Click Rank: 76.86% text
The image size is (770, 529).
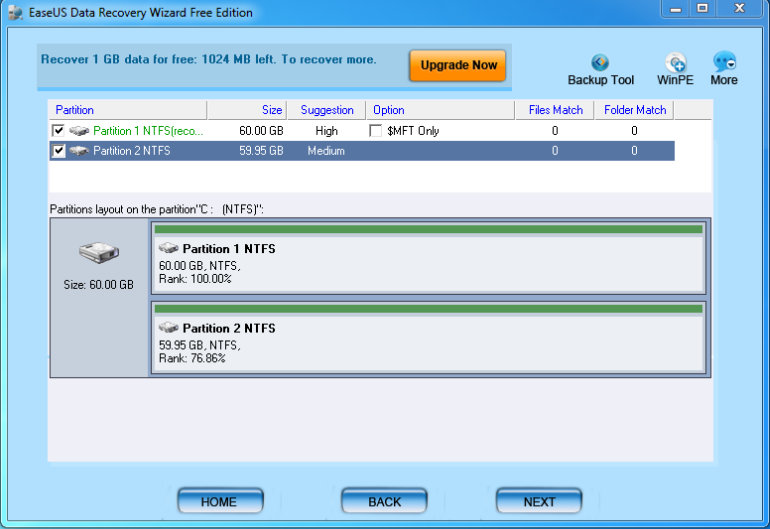point(192,359)
